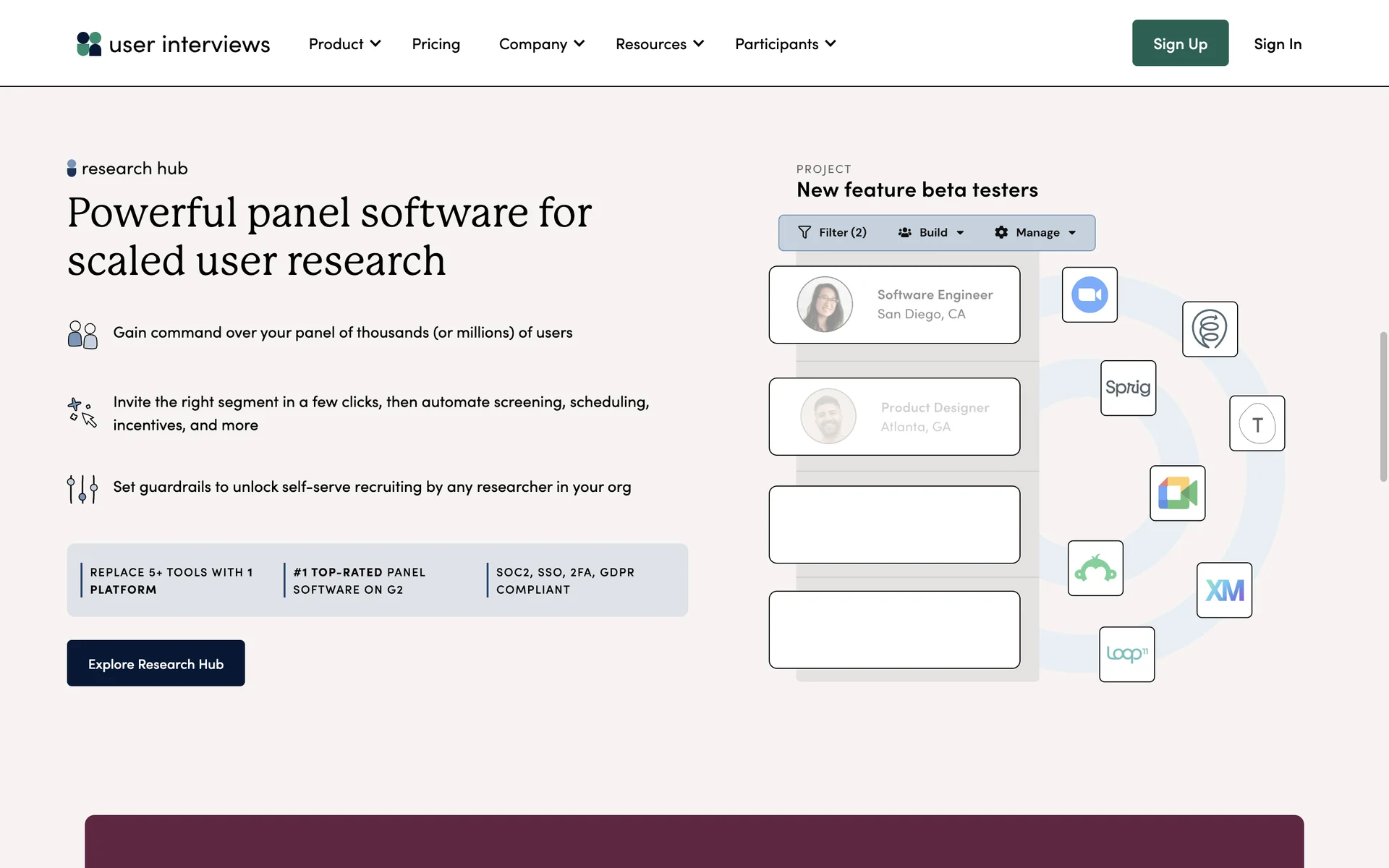Click the Typeform T integration icon
Viewport: 1389px width, 868px height.
tap(1257, 423)
